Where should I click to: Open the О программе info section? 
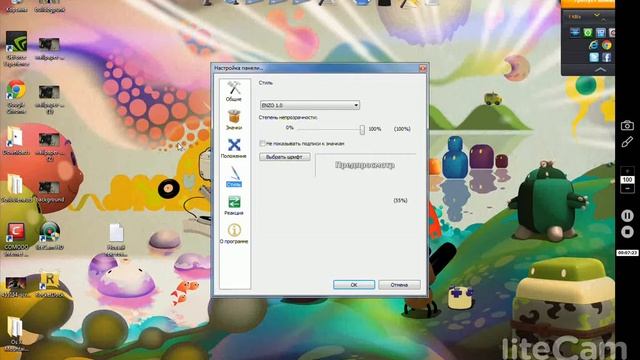(234, 234)
